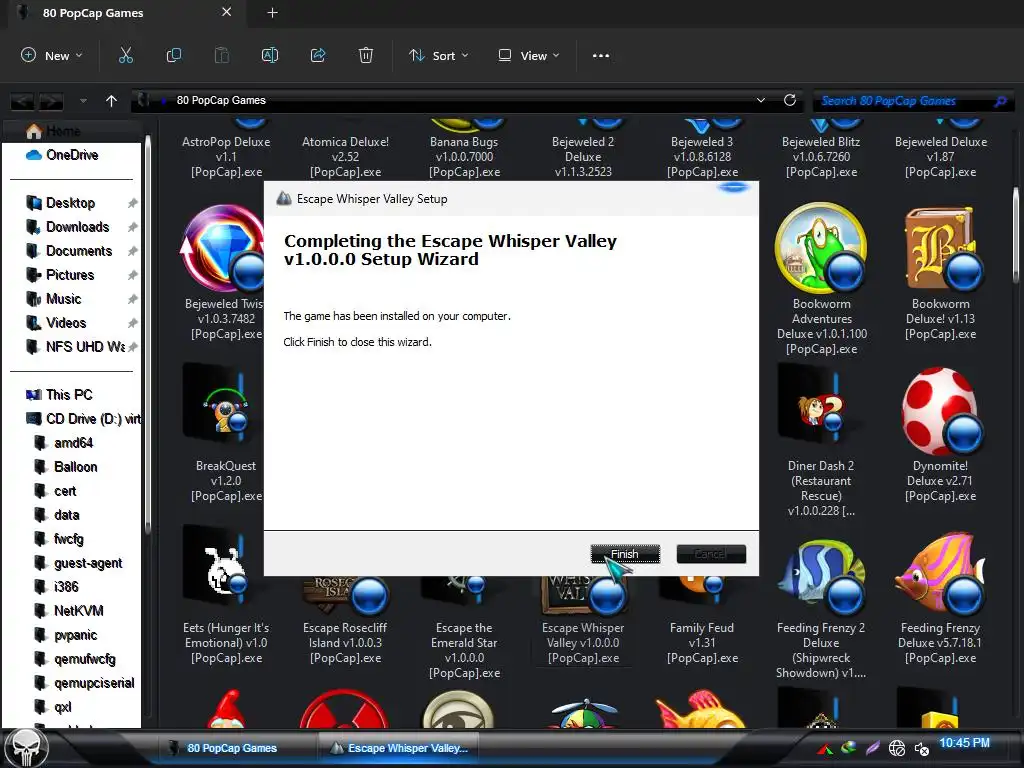Click the Finish button in setup wizard
The image size is (1024, 768).
point(625,554)
